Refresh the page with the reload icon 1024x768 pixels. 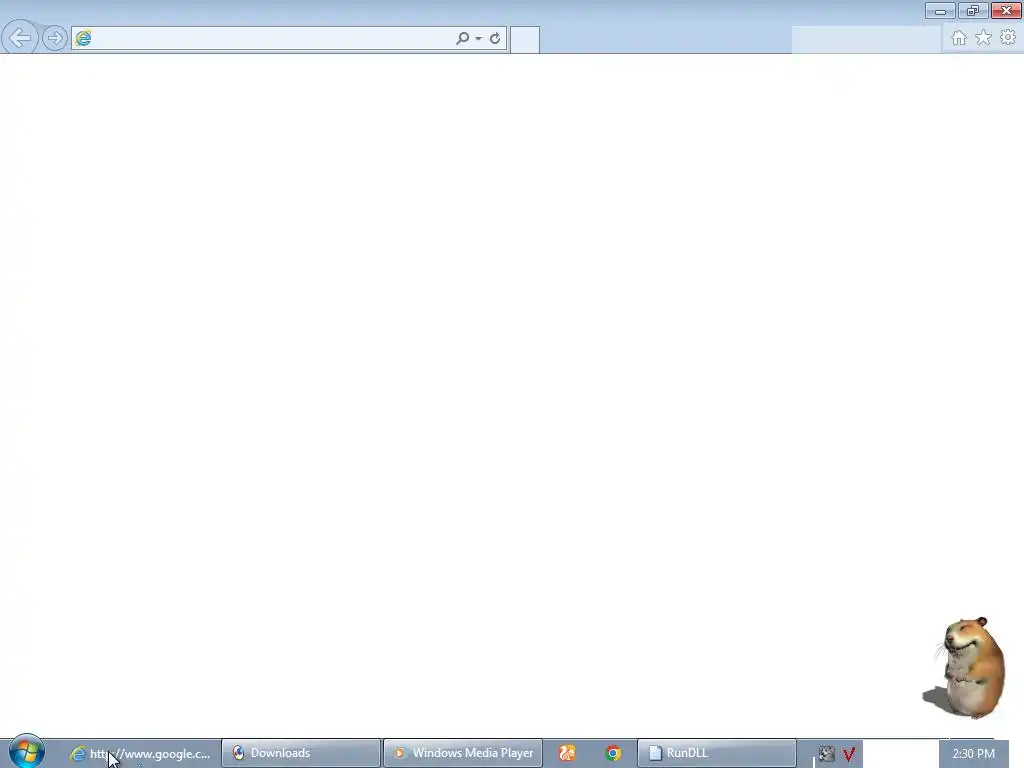pos(495,38)
